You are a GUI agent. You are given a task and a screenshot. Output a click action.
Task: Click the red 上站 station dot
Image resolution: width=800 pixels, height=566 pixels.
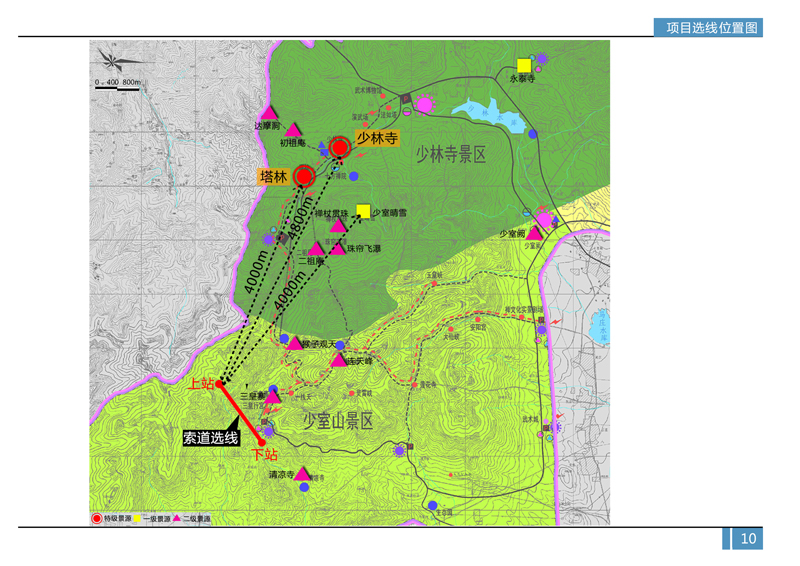(x=219, y=384)
